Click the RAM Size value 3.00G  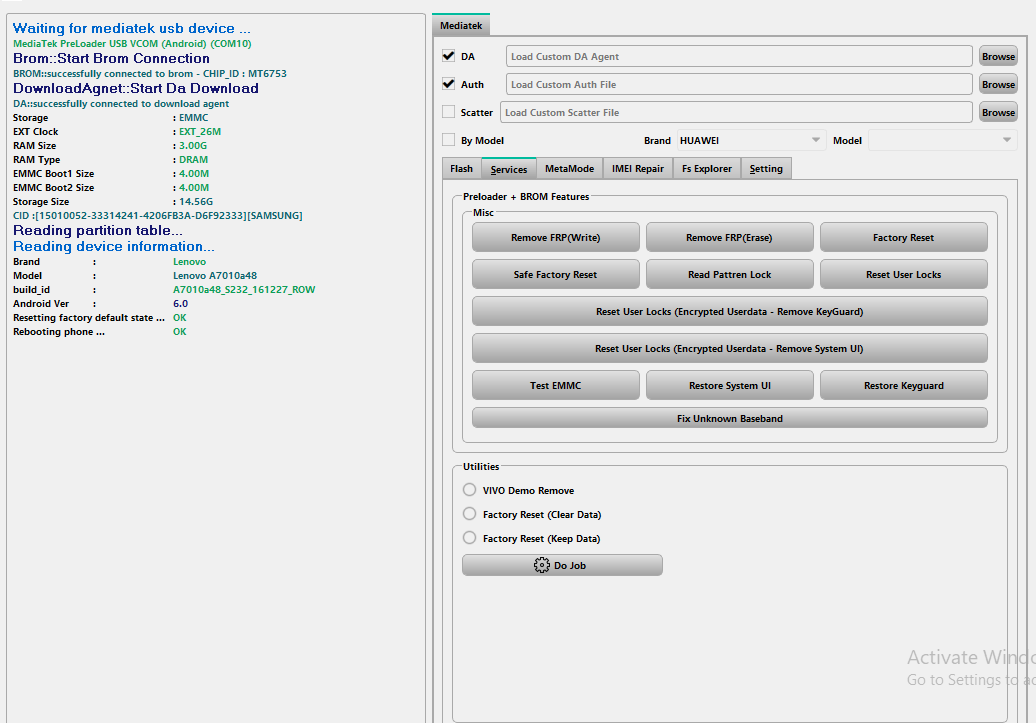[x=193, y=145]
